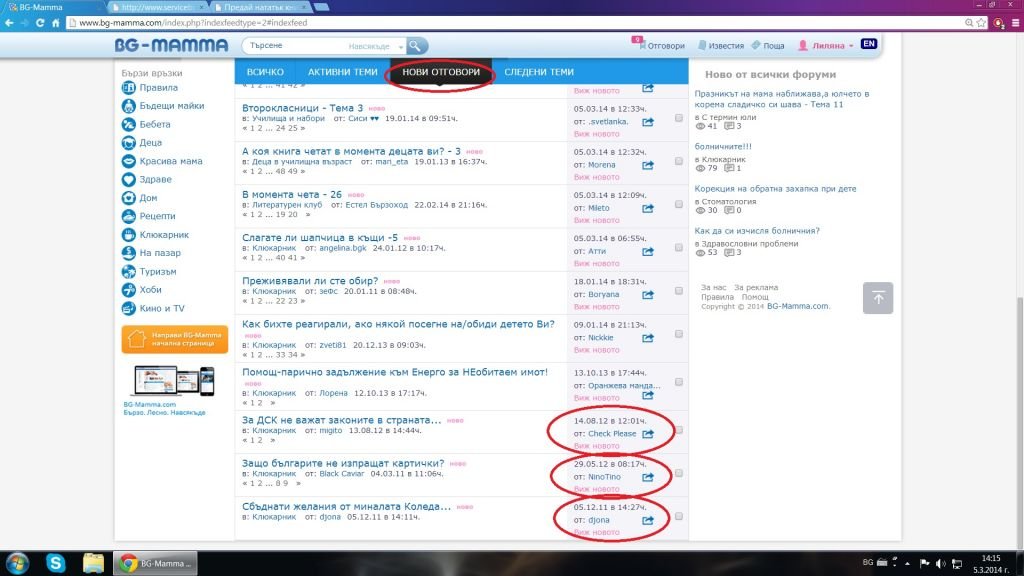
Task: Check the box for 'Преживявали ли сте обир?'
Action: 679,292
